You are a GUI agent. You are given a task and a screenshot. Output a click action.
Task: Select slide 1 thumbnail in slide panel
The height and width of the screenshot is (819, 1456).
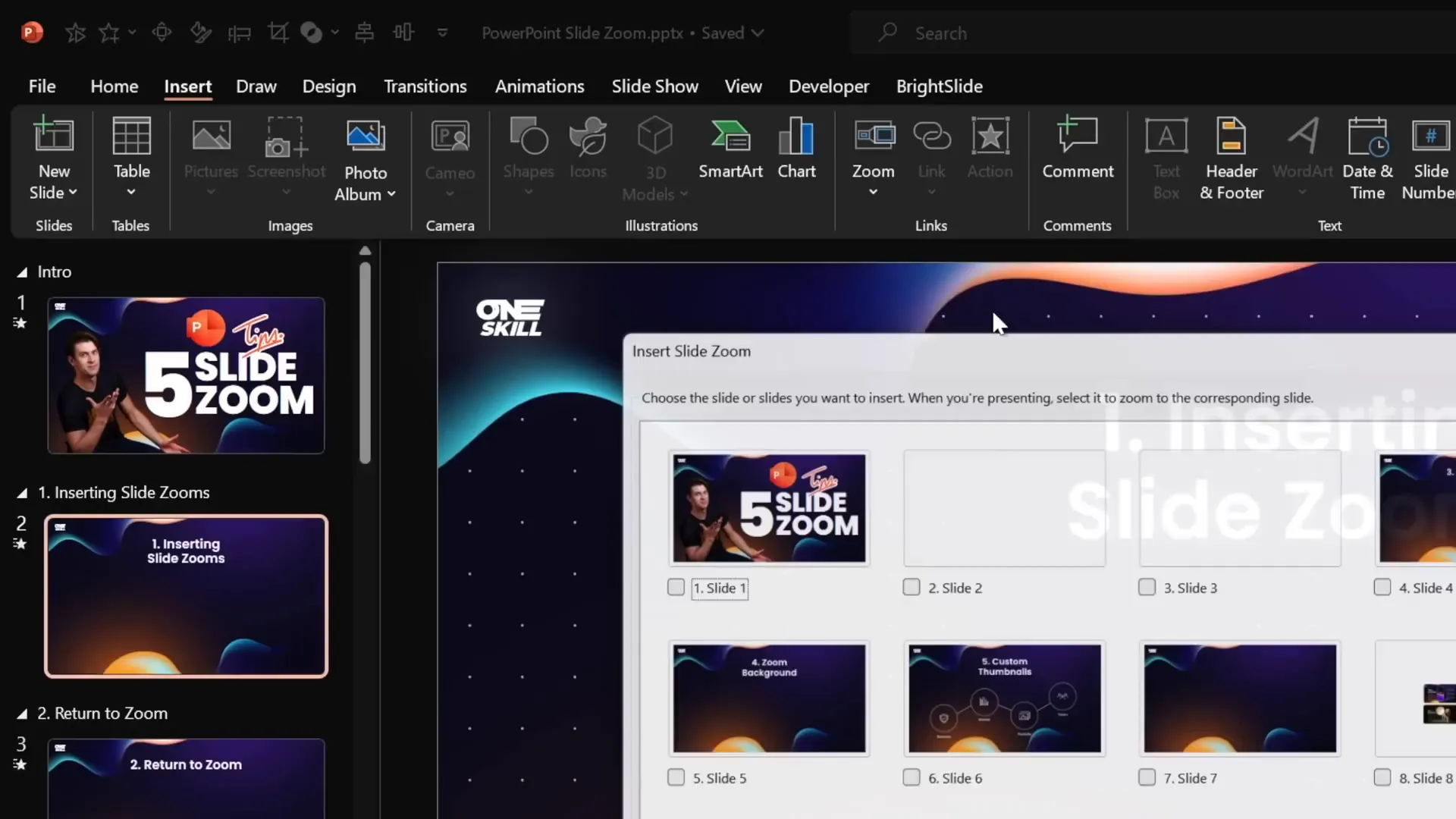[187, 375]
